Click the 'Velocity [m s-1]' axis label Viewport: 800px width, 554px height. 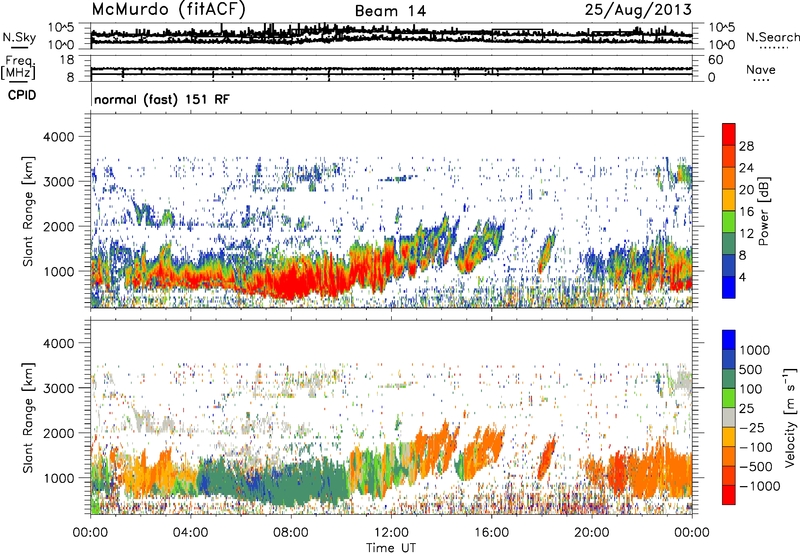click(x=790, y=417)
